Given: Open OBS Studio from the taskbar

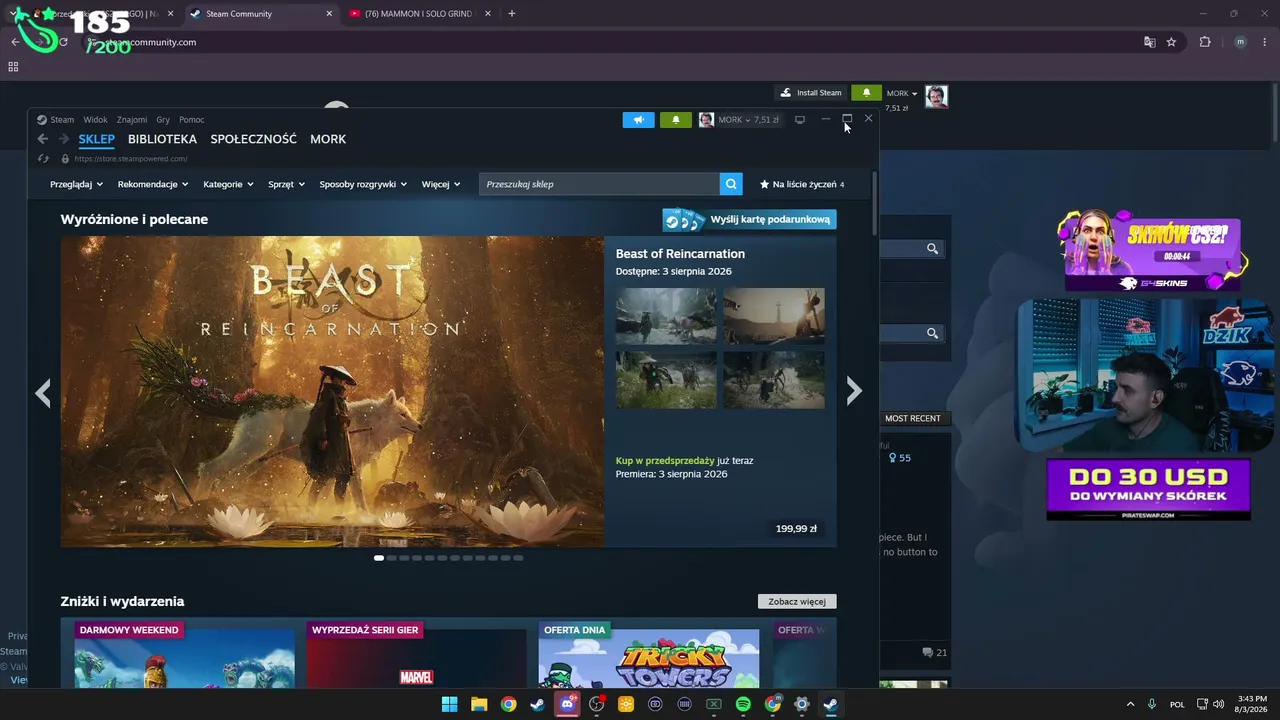Looking at the screenshot, I should tap(597, 704).
